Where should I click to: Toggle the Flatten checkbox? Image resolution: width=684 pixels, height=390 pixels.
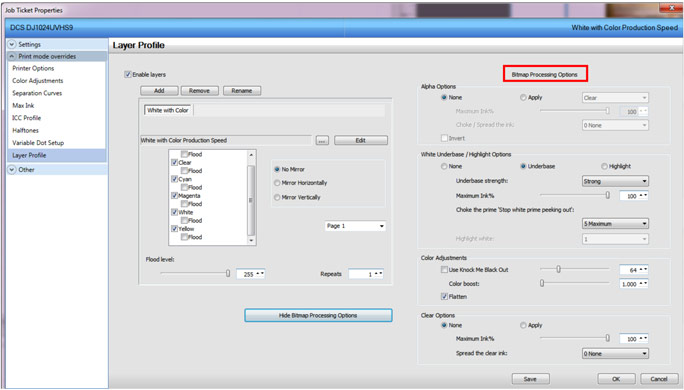pos(444,297)
